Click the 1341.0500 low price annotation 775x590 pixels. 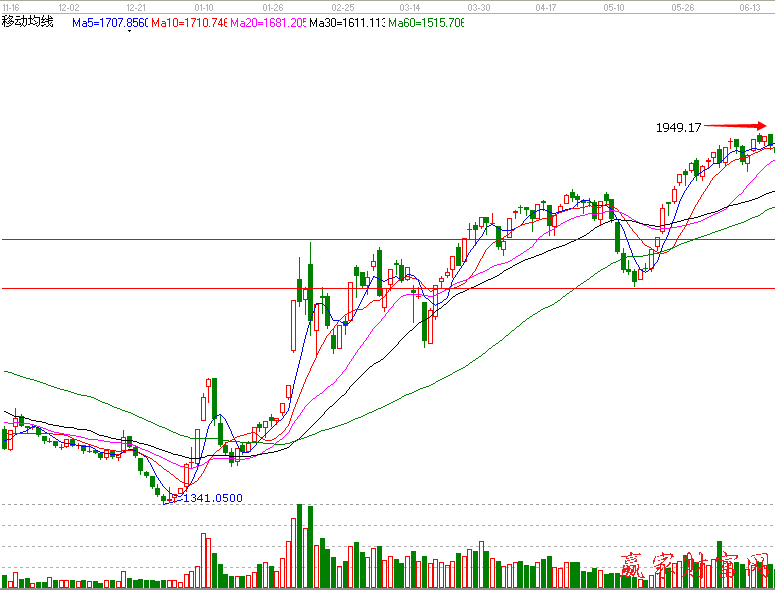click(x=213, y=498)
